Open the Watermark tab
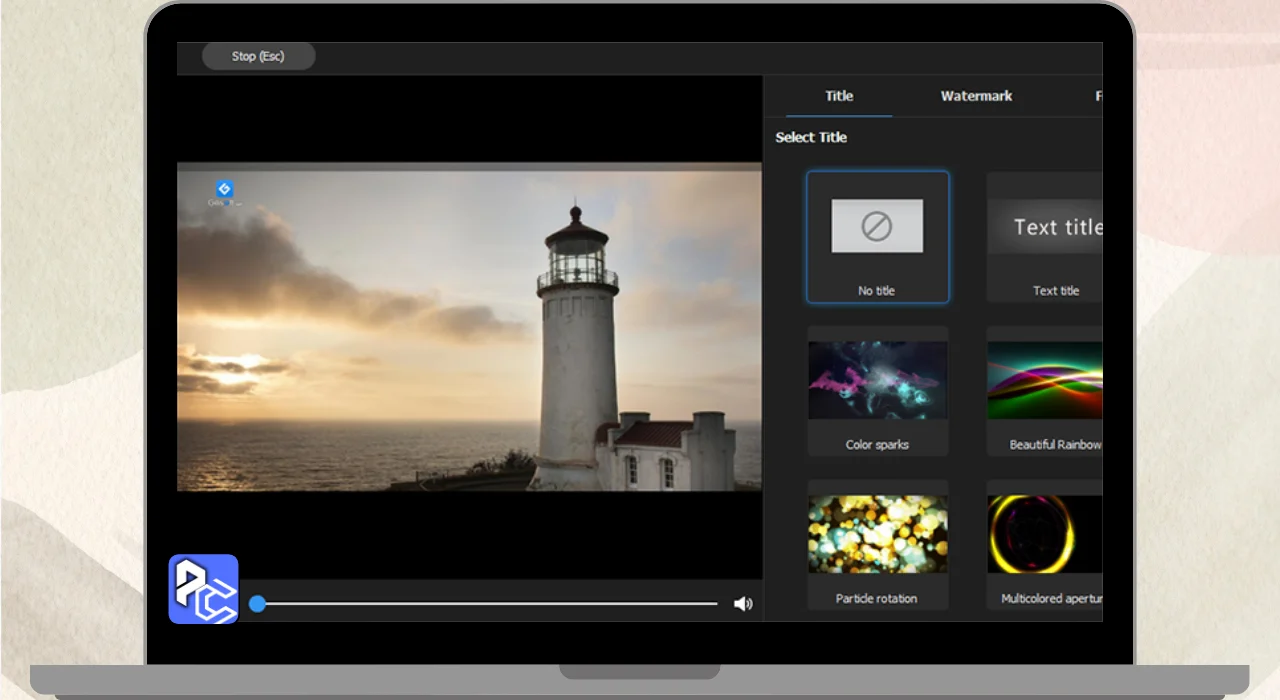The width and height of the screenshot is (1280, 700). [976, 96]
